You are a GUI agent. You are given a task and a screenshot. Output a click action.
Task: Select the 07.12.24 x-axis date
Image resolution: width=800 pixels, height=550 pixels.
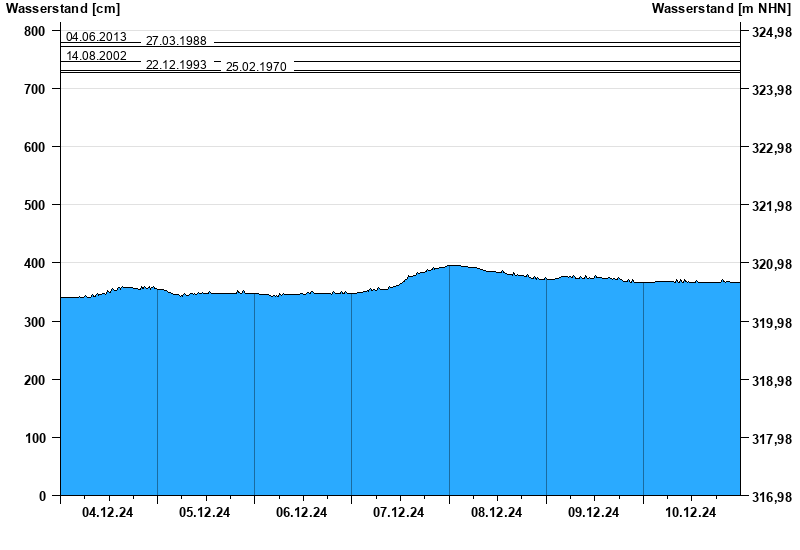coord(400,513)
